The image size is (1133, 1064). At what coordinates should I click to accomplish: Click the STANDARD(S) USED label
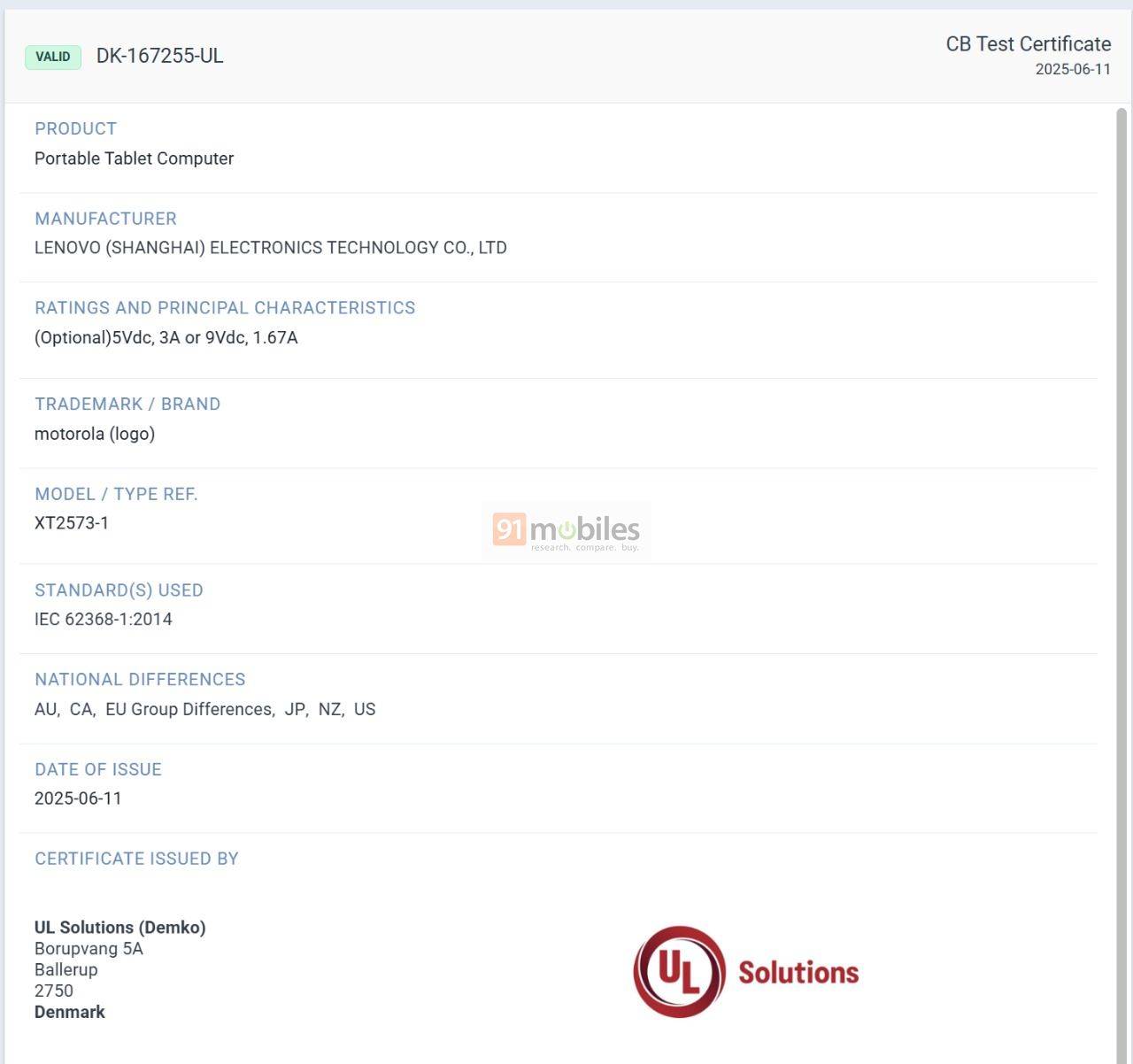pos(119,590)
